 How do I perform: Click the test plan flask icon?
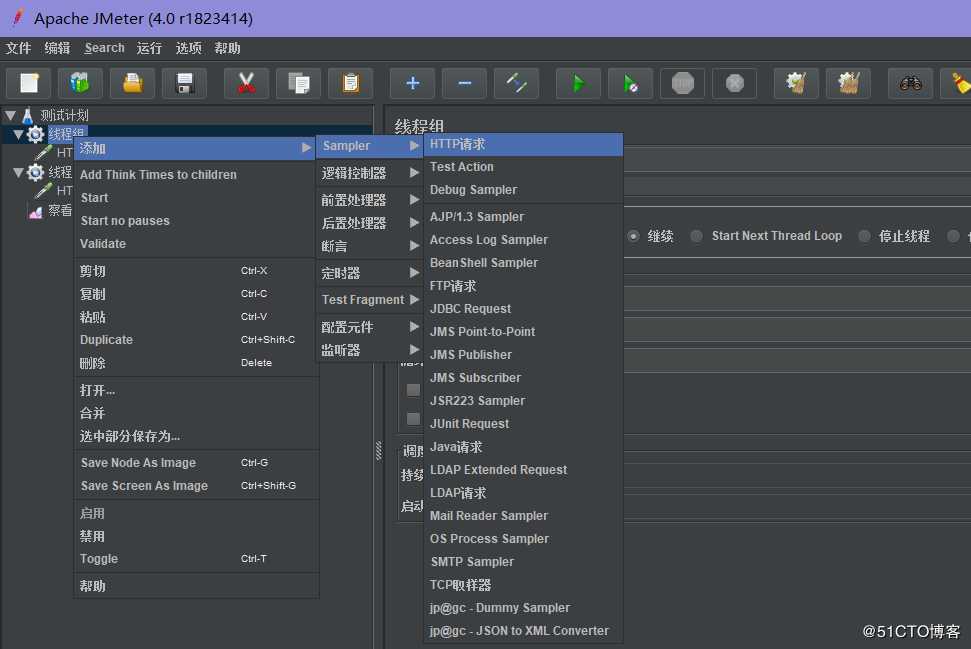[28, 115]
